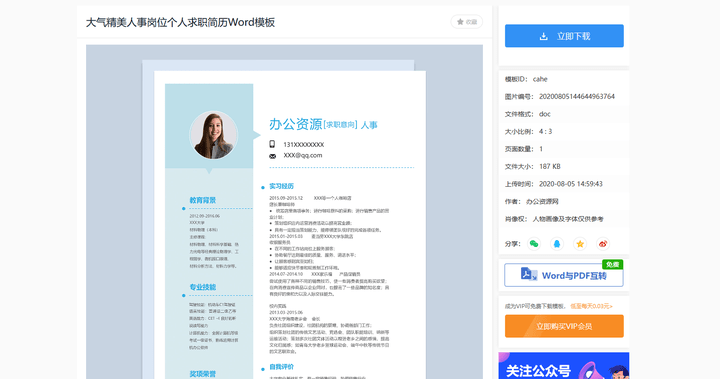Click the 办公资源 name in the resume
The image size is (720, 379).
pos(296,124)
